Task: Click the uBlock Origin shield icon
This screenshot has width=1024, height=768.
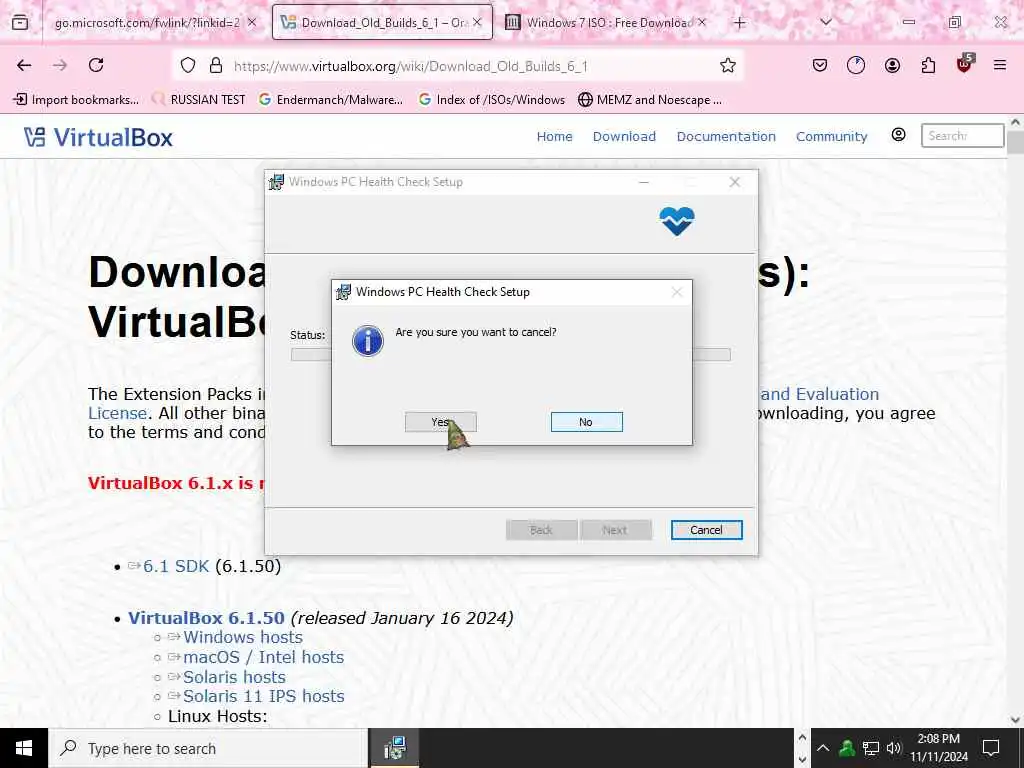Action: tap(965, 63)
